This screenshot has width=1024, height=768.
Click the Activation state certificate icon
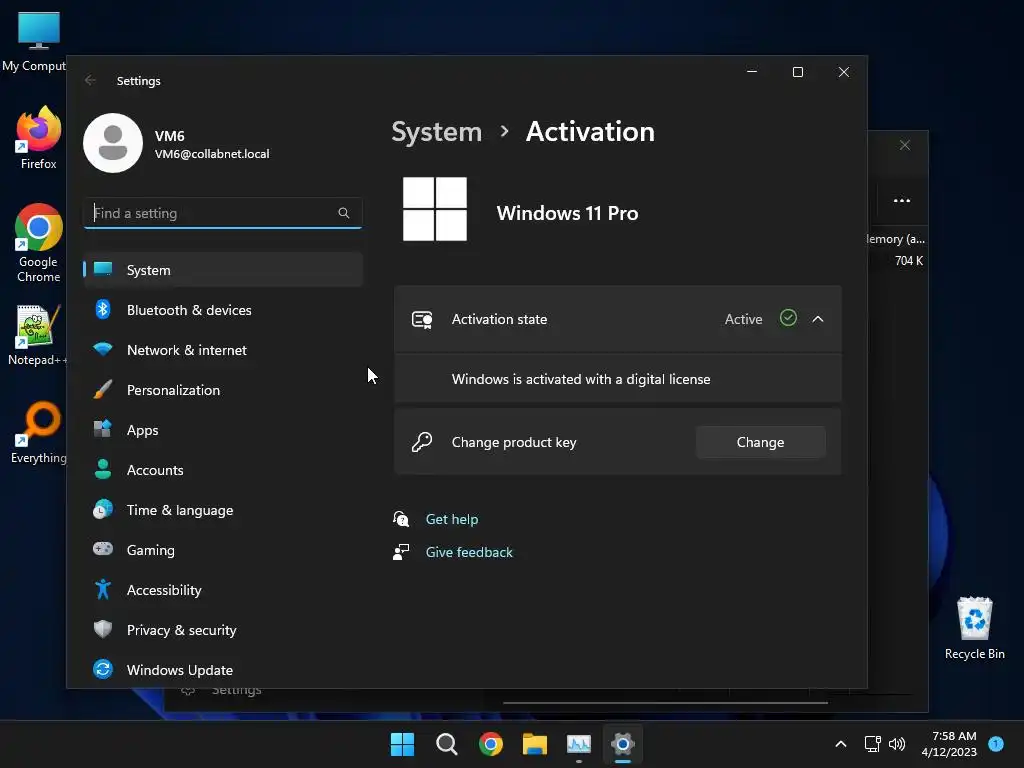(422, 319)
